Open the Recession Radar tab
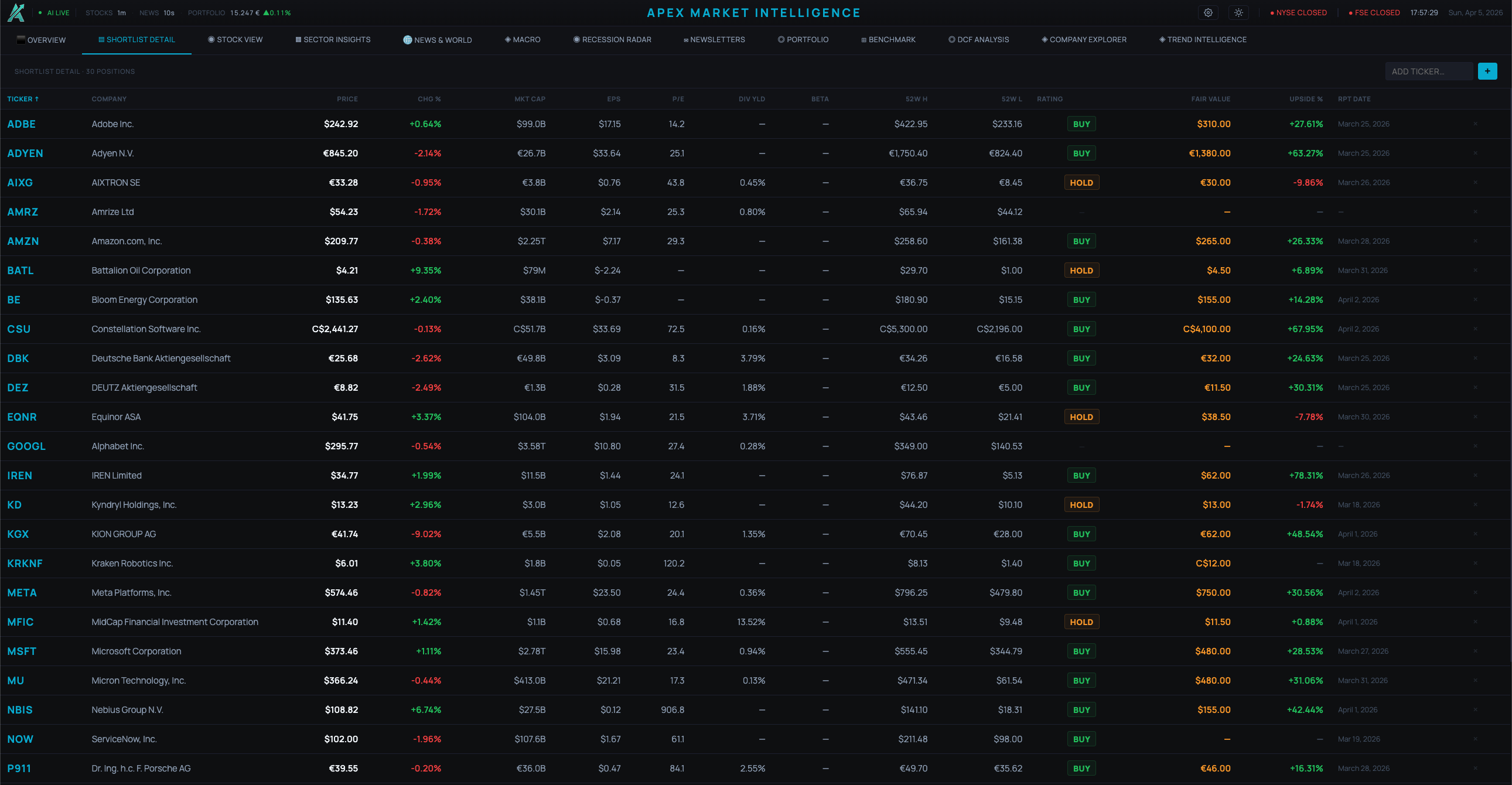Image resolution: width=1512 pixels, height=785 pixels. click(612, 40)
